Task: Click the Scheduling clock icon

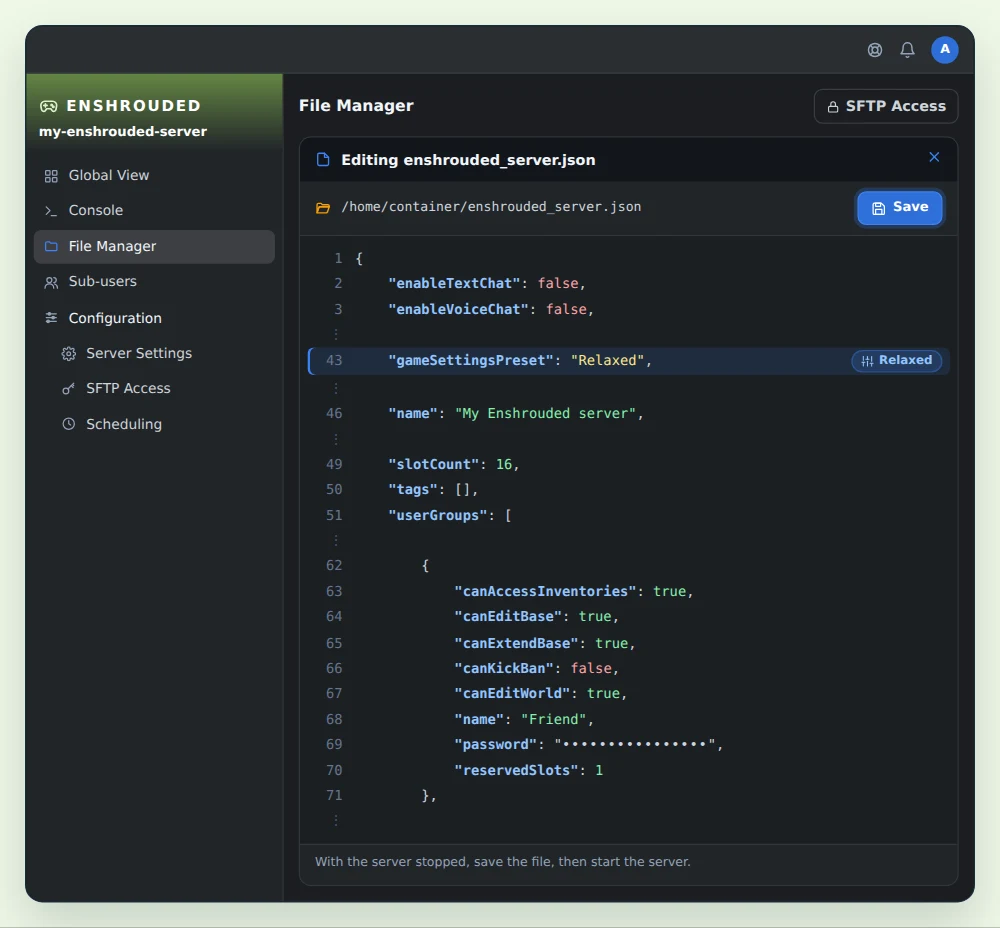Action: pos(69,424)
